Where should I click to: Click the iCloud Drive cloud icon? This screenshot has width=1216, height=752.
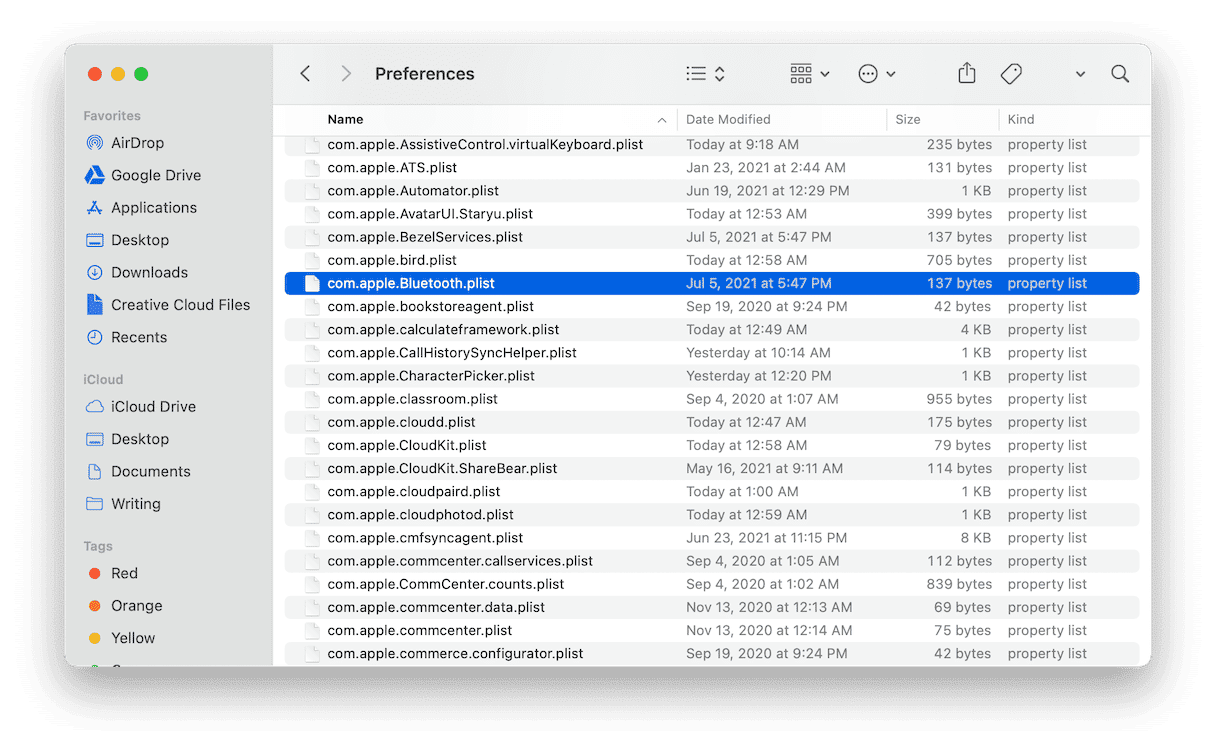(x=95, y=407)
